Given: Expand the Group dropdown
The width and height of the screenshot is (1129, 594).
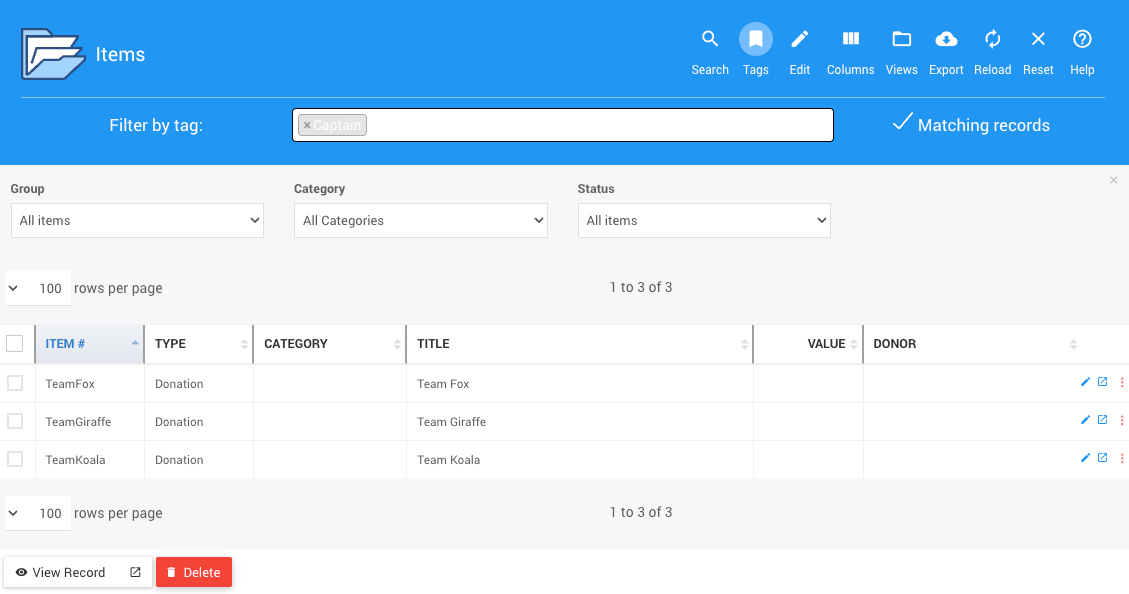Looking at the screenshot, I should click(x=137, y=221).
